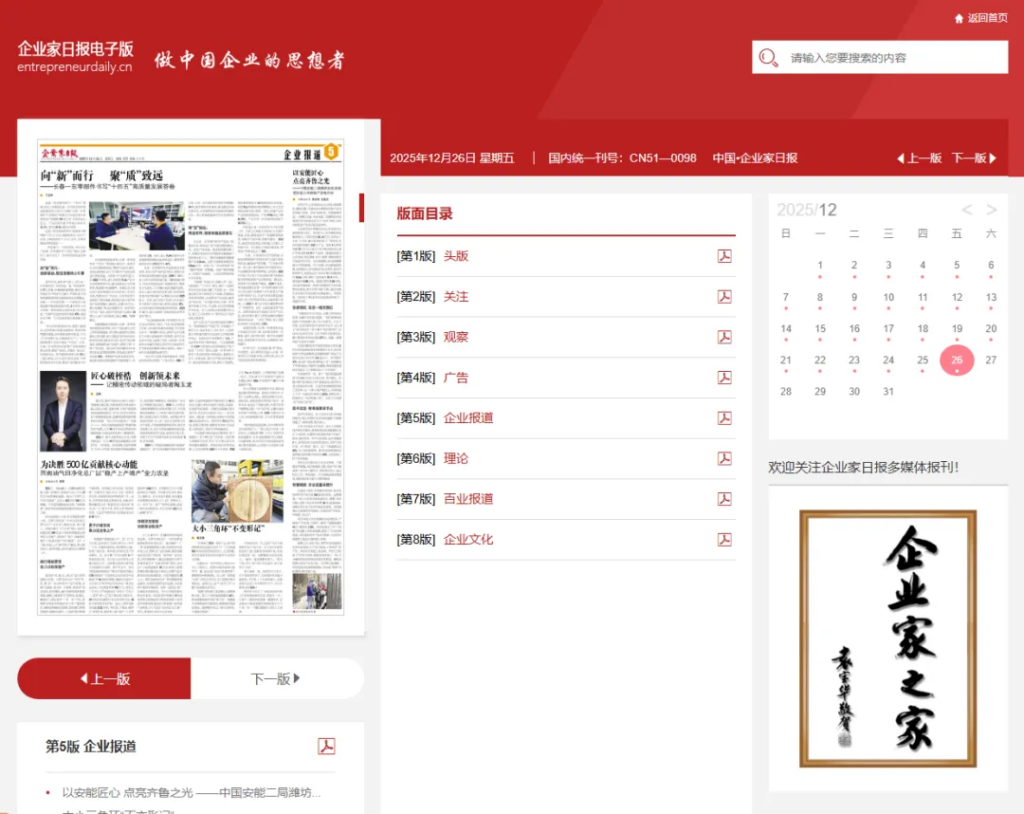The image size is (1024, 814).
Task: Download PDF of 第6版 理论
Action: coord(724,458)
